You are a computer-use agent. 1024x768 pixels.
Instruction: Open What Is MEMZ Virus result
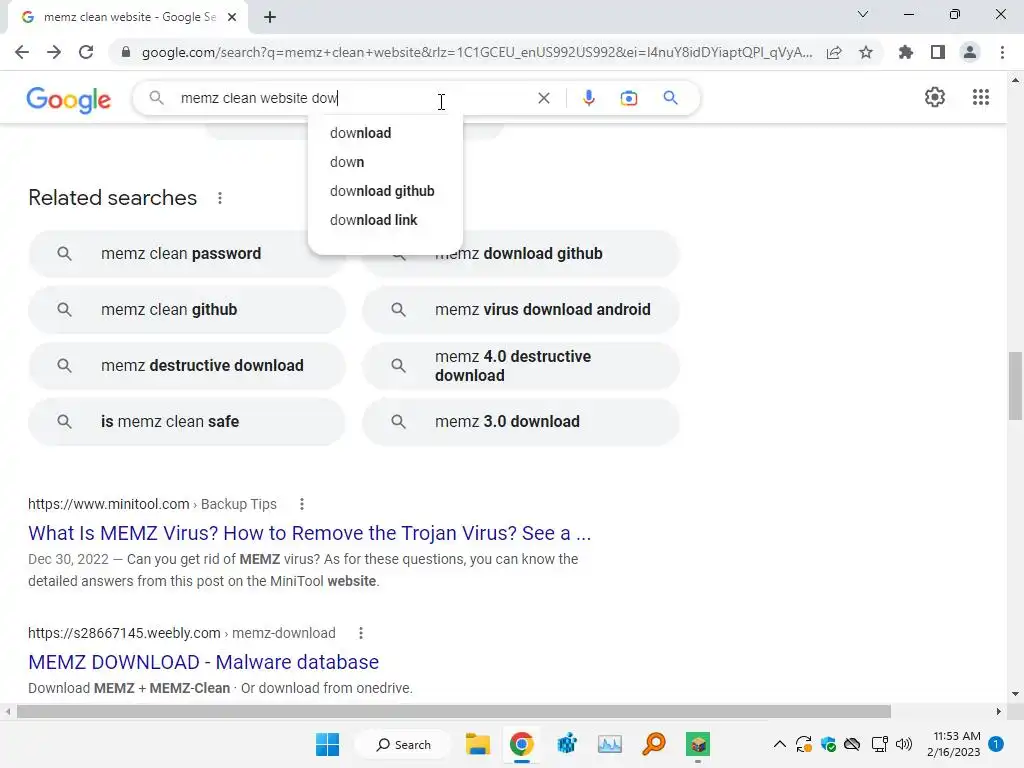coord(310,534)
